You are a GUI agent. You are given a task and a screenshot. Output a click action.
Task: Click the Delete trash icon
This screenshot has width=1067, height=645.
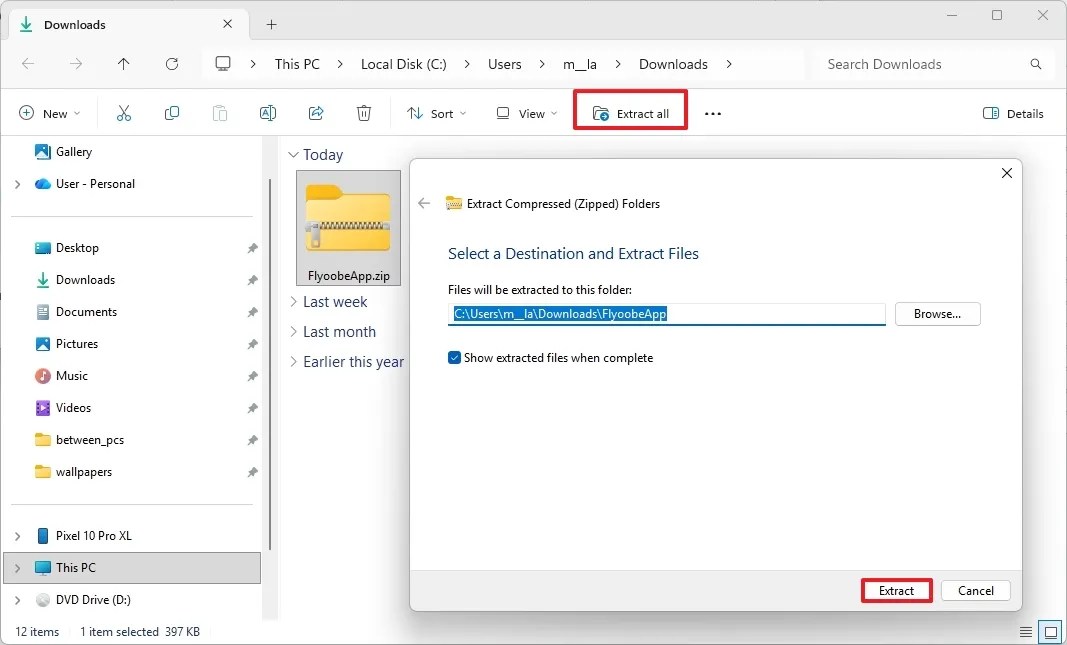(364, 114)
